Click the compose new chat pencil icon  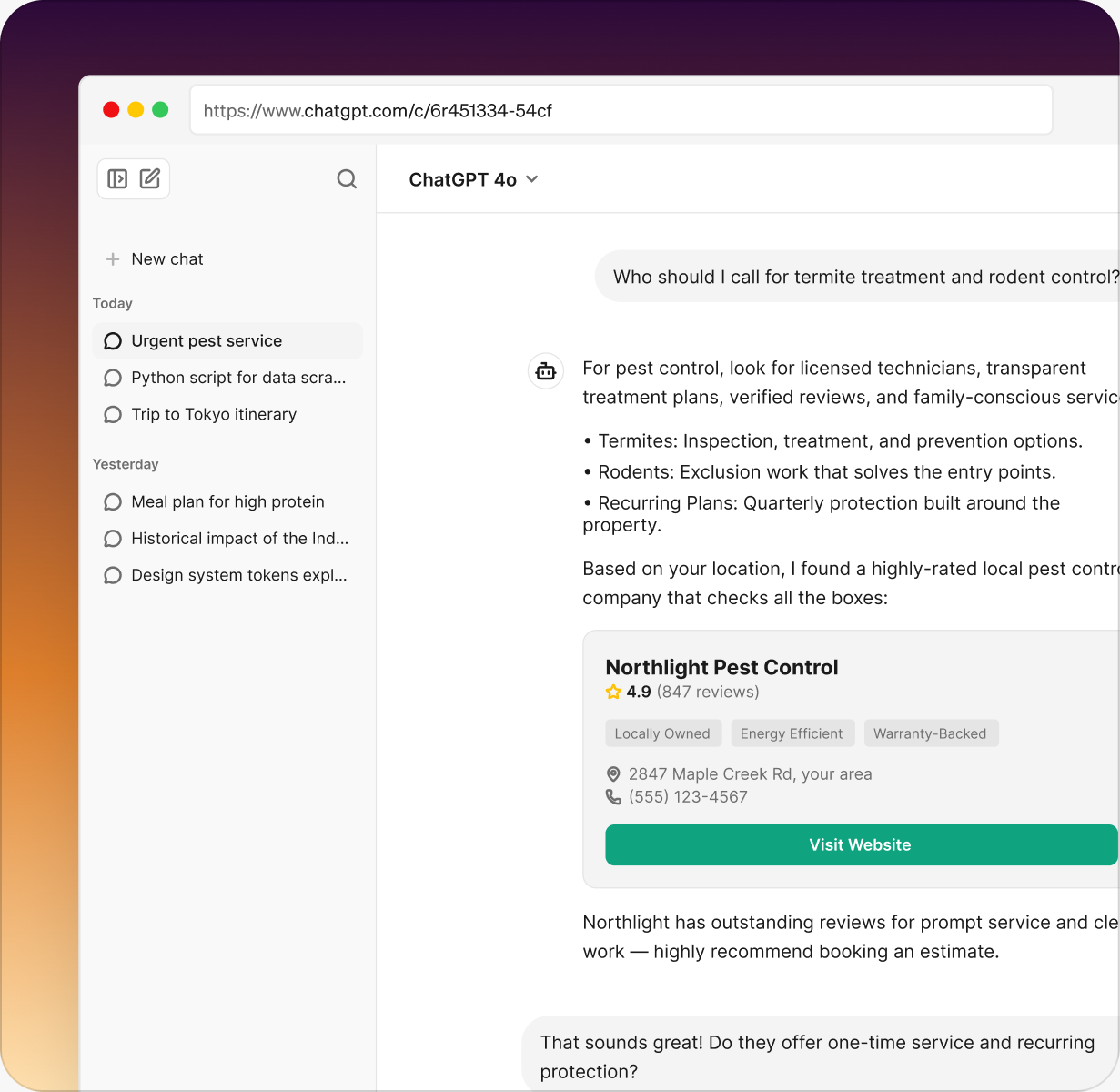coord(150,178)
